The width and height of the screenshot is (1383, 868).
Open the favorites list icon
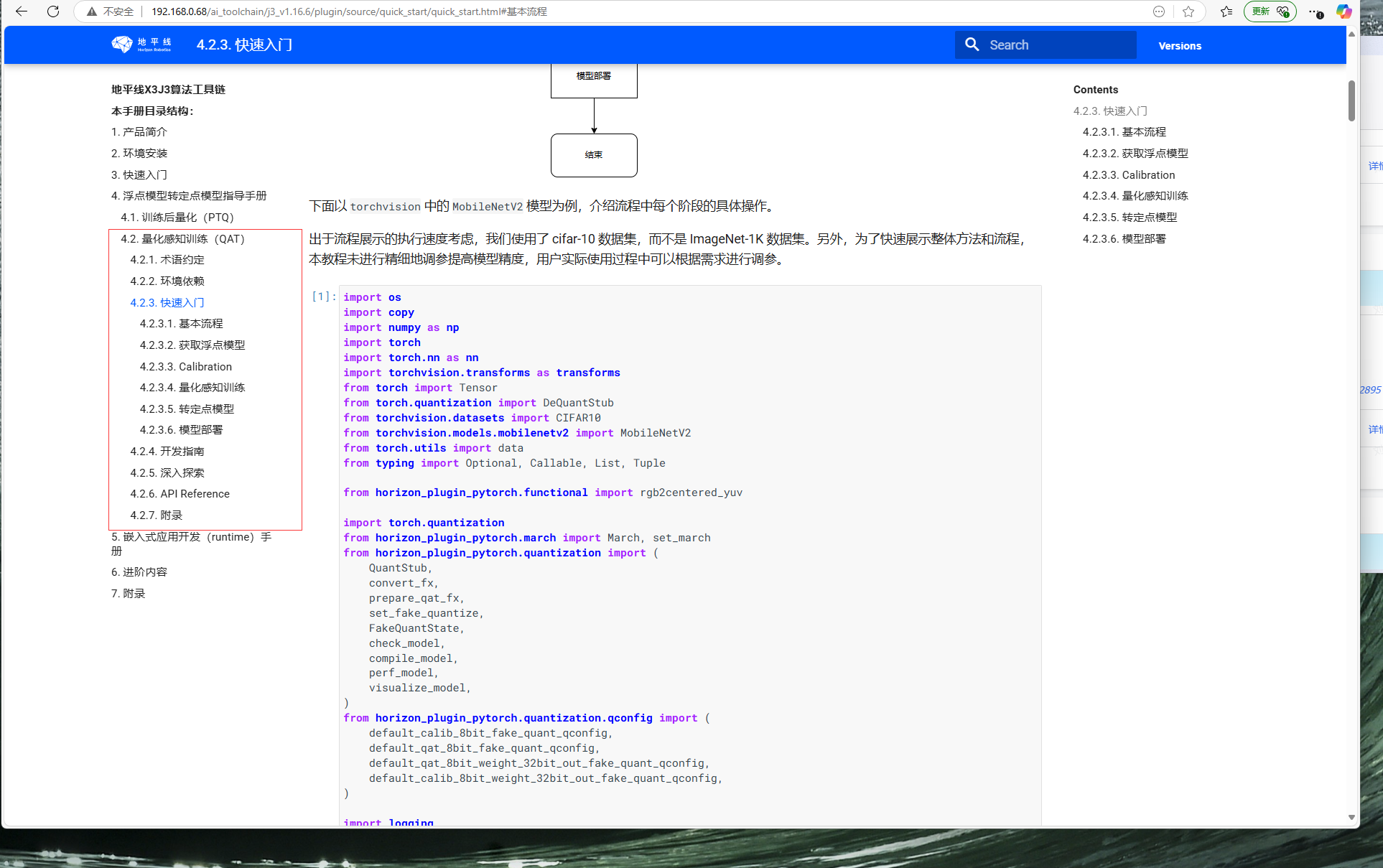click(x=1226, y=11)
